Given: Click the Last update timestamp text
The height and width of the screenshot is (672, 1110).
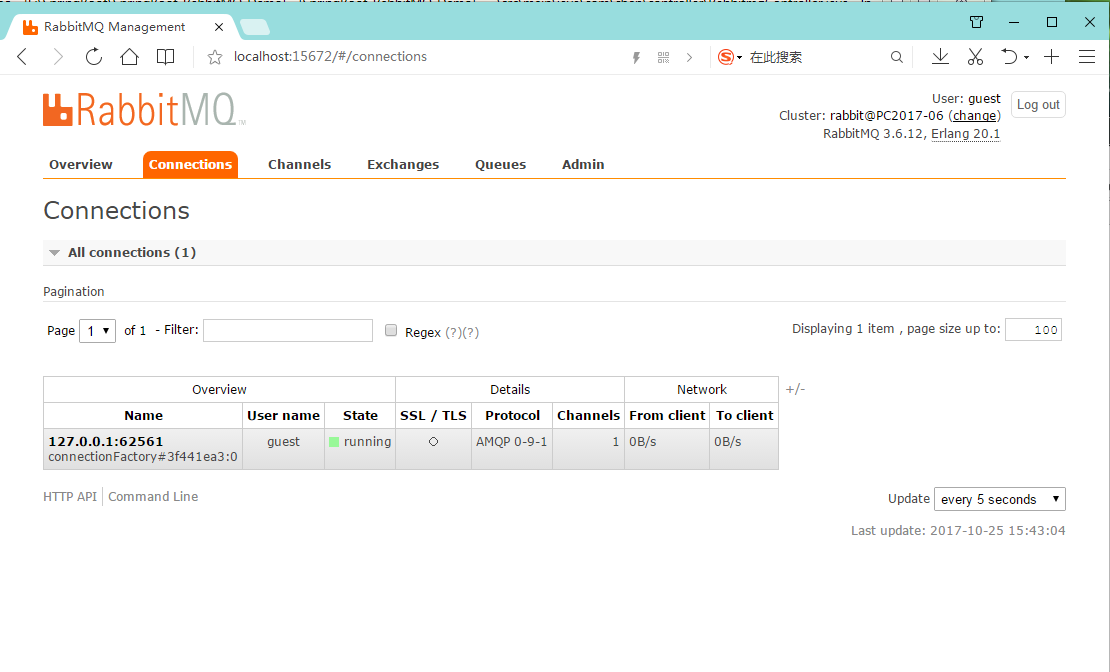Looking at the screenshot, I should (958, 530).
